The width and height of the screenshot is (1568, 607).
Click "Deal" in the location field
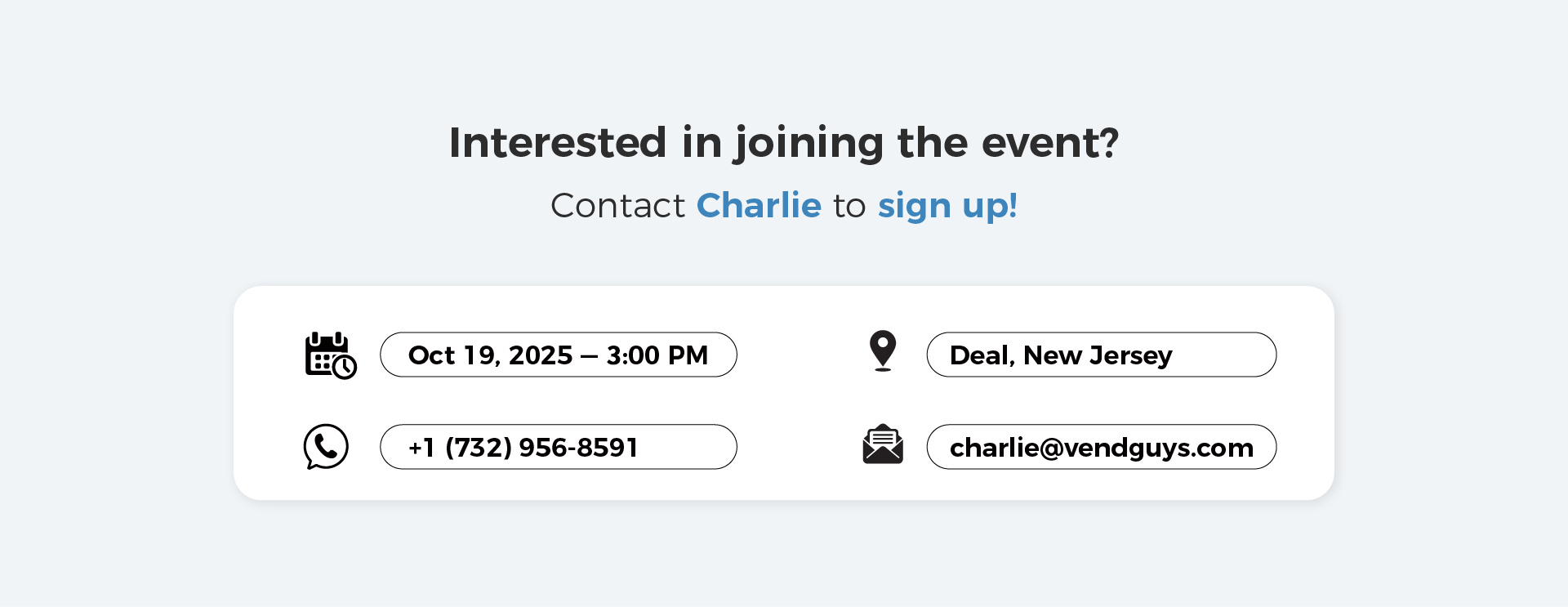[x=982, y=355]
